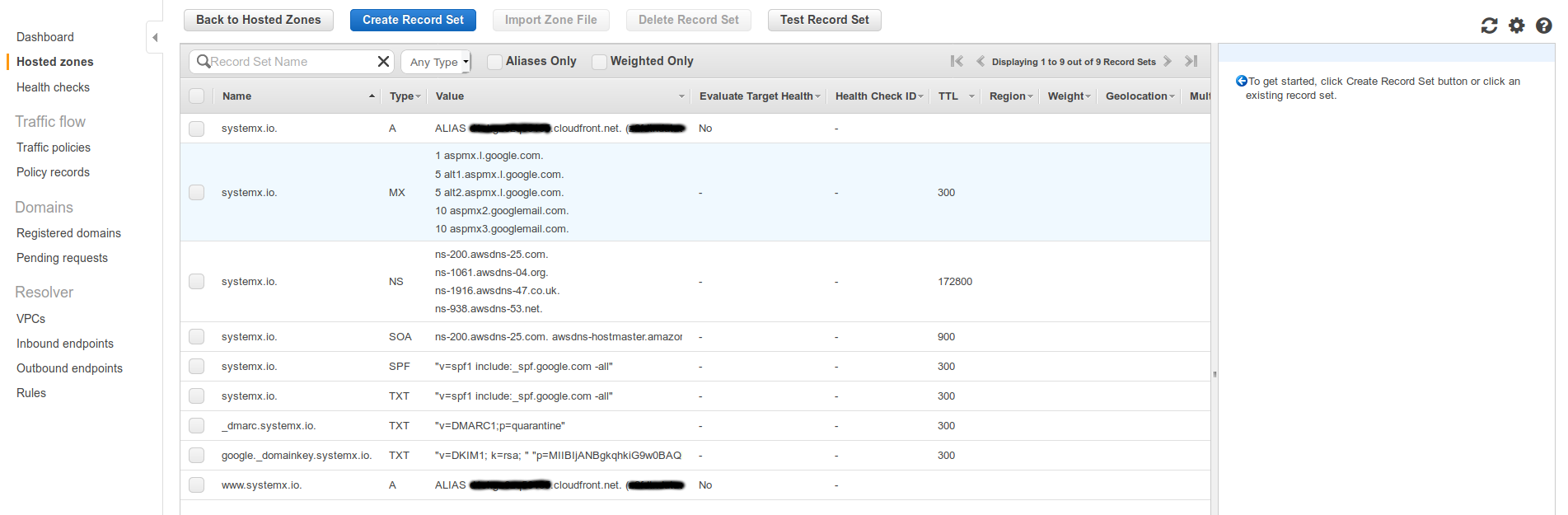Click the 172800 TTL value

click(x=955, y=281)
